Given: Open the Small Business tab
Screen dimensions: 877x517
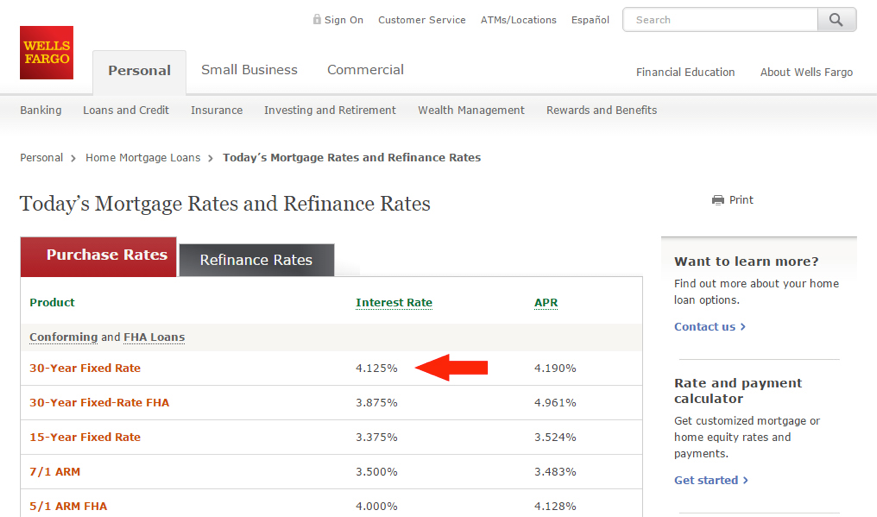Looking at the screenshot, I should click(x=249, y=70).
